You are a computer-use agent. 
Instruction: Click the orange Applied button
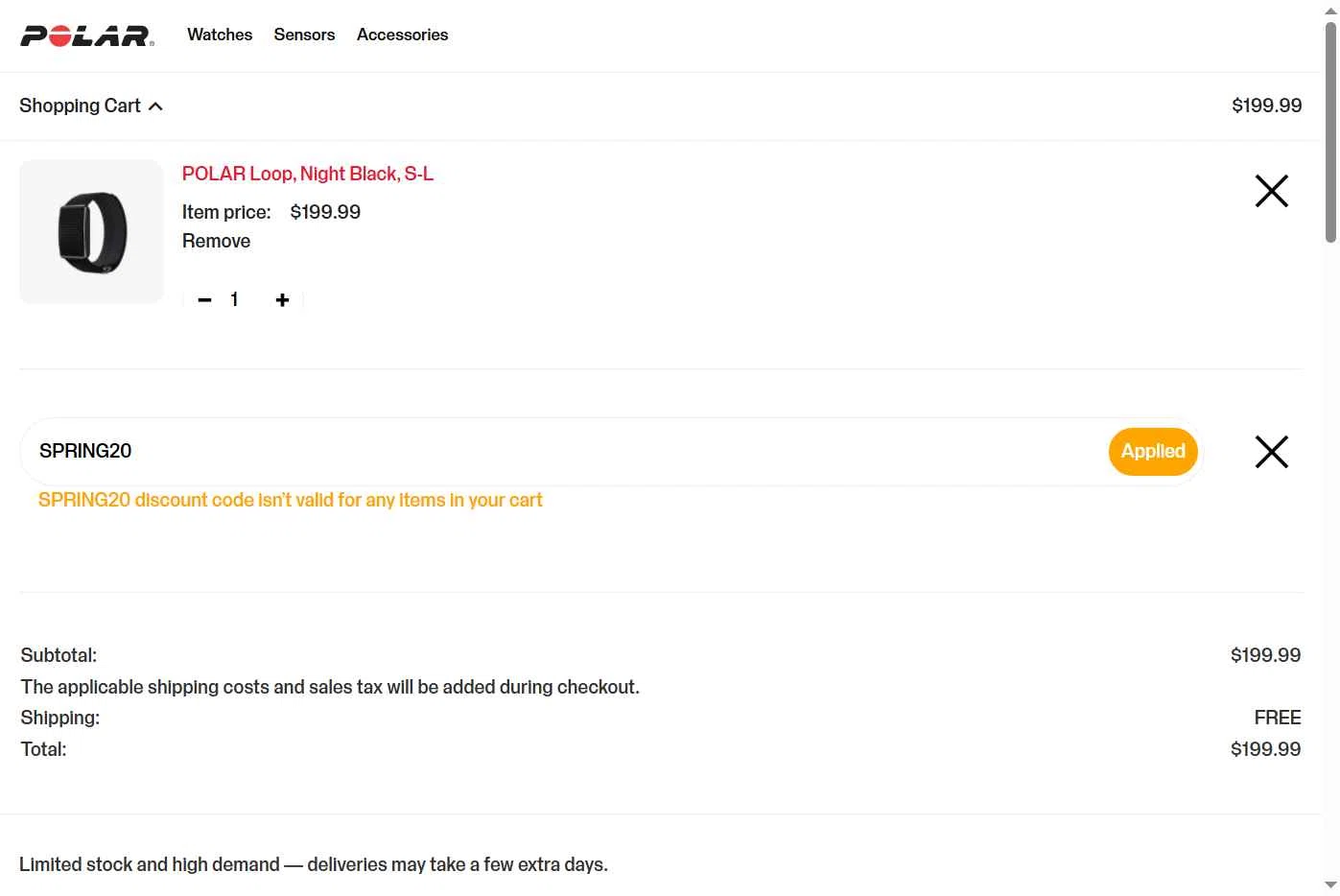point(1153,451)
